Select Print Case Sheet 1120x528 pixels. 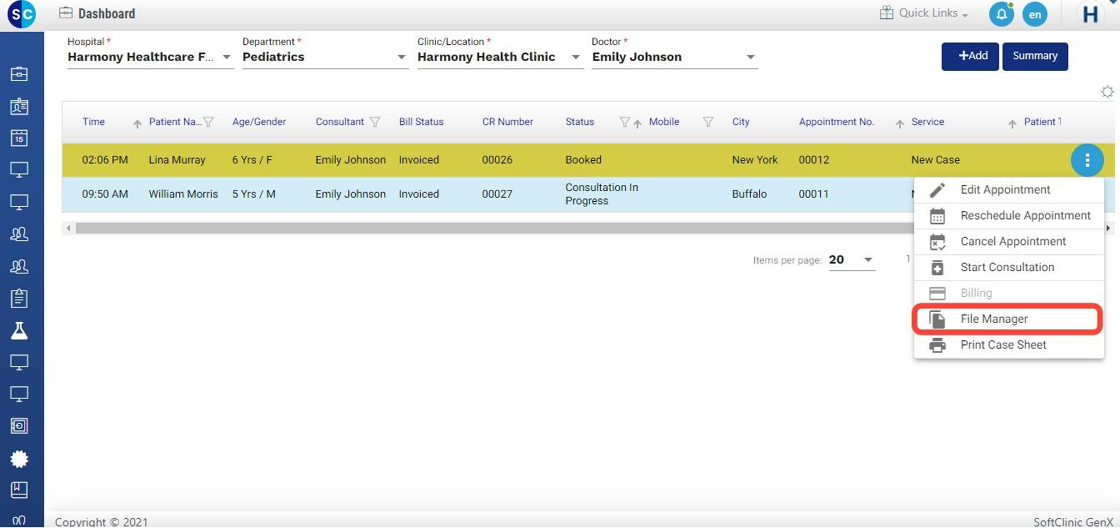coord(1009,345)
